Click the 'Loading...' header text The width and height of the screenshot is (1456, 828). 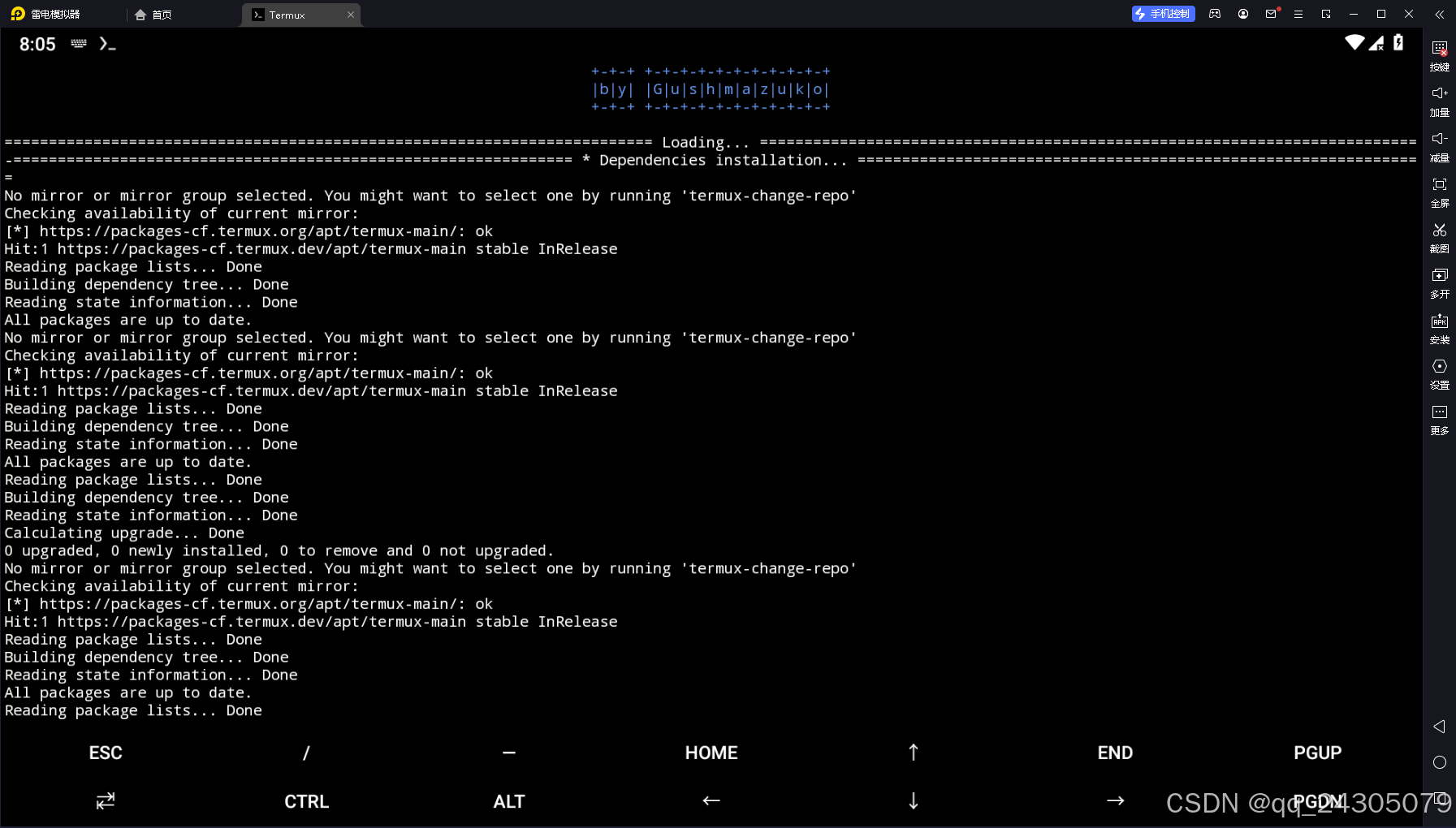(x=706, y=142)
